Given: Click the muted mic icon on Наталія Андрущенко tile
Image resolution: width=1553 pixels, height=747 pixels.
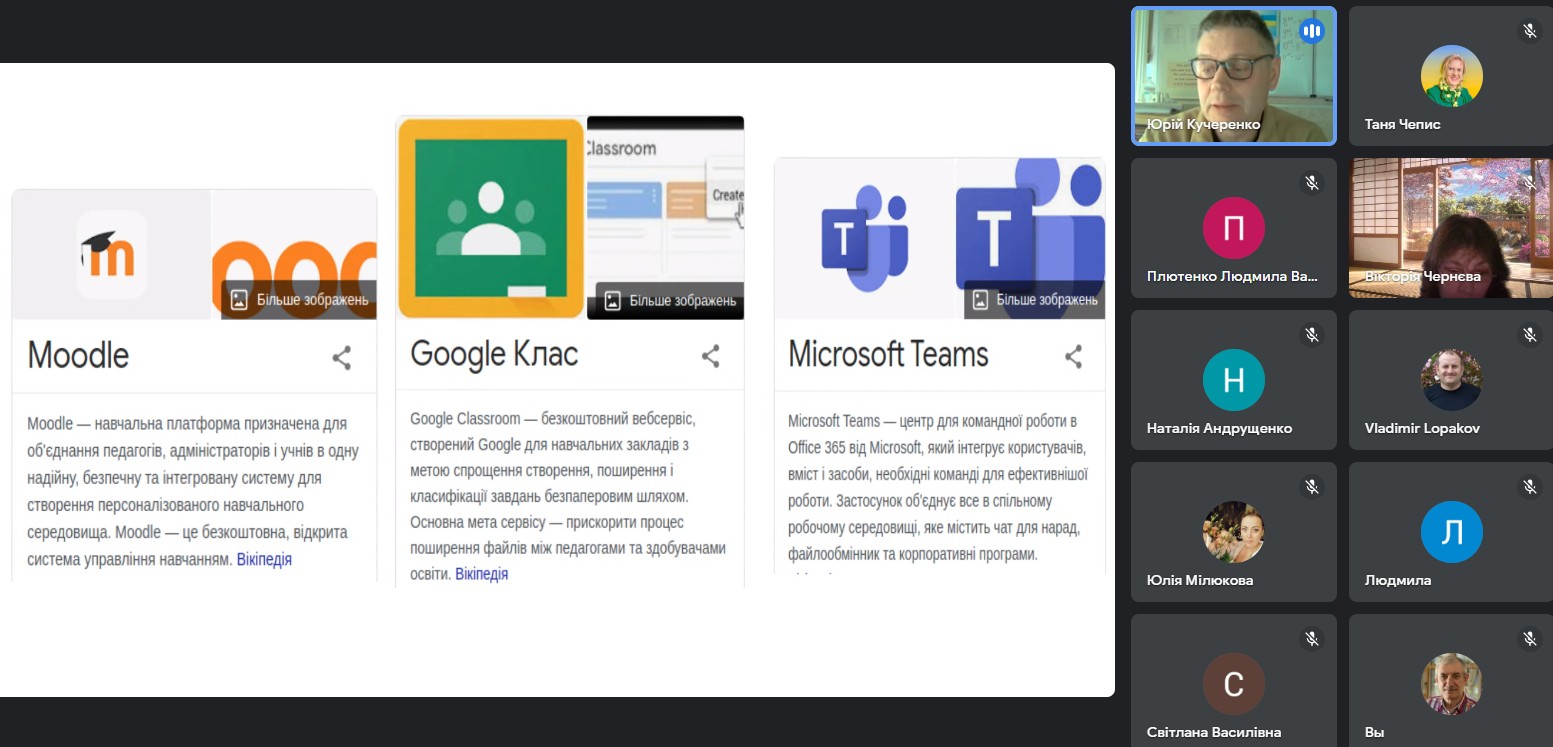Looking at the screenshot, I should point(1312,335).
